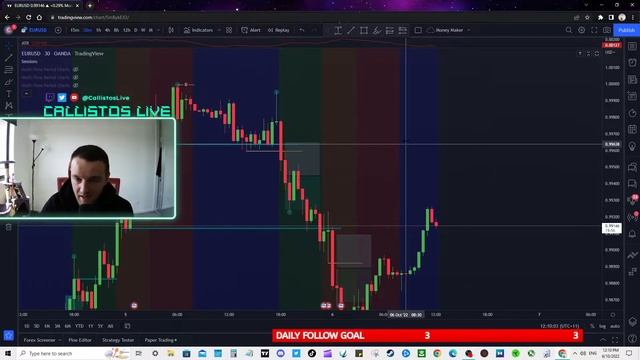Click the trash remove drawings icon

9,227
